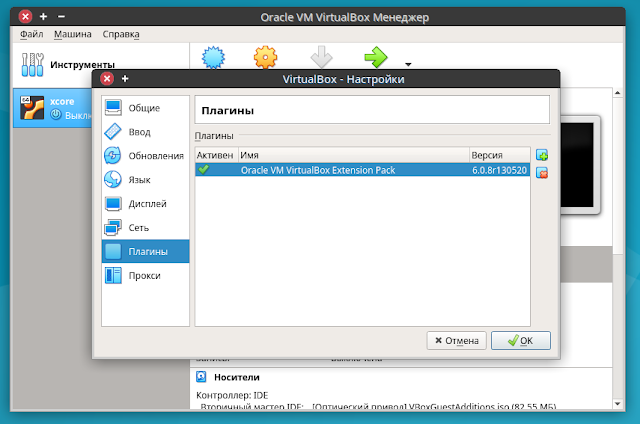This screenshot has height=424, width=640.
Task: Expand the Start button dropdown arrow
Action: (408, 64)
